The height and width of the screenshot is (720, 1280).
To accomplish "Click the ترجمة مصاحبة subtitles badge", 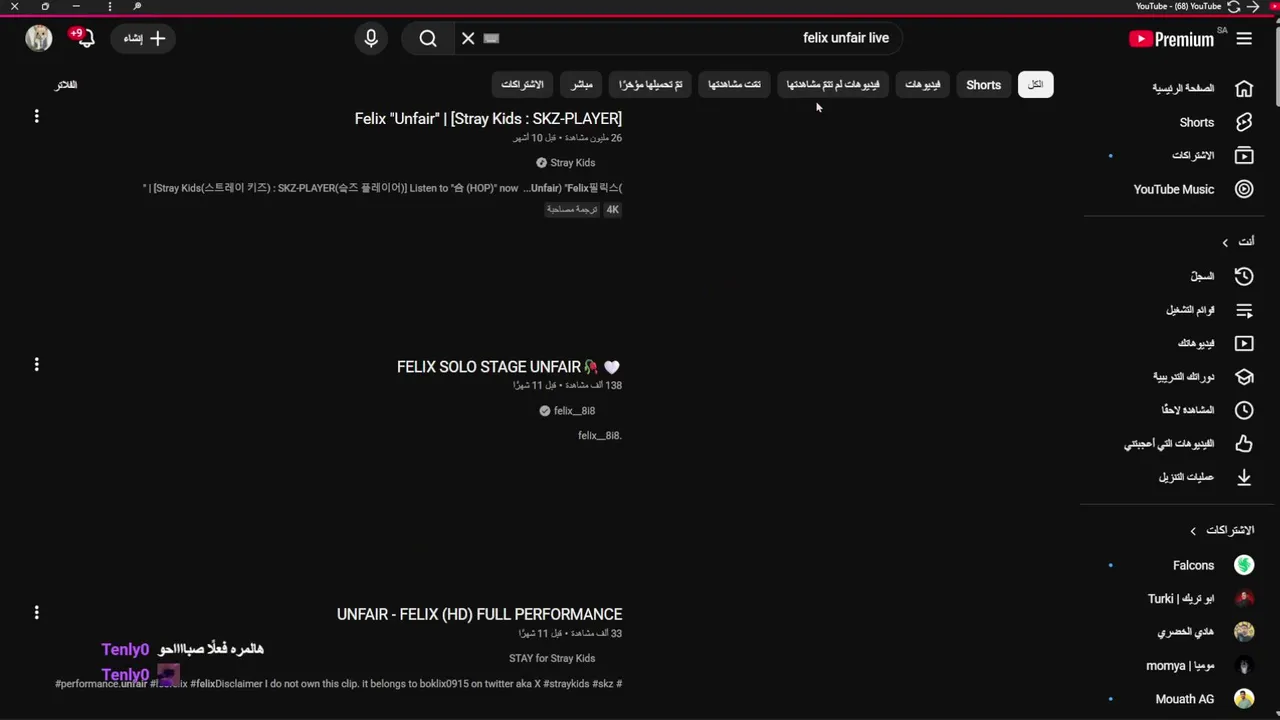I will (x=572, y=210).
